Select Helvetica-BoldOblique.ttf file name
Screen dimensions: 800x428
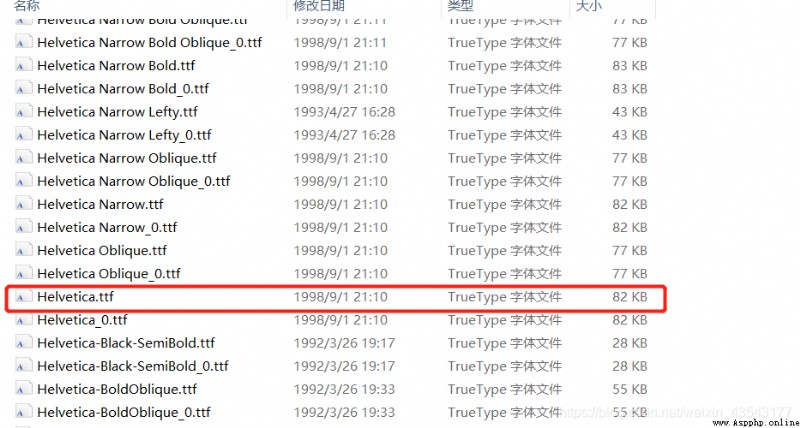117,389
